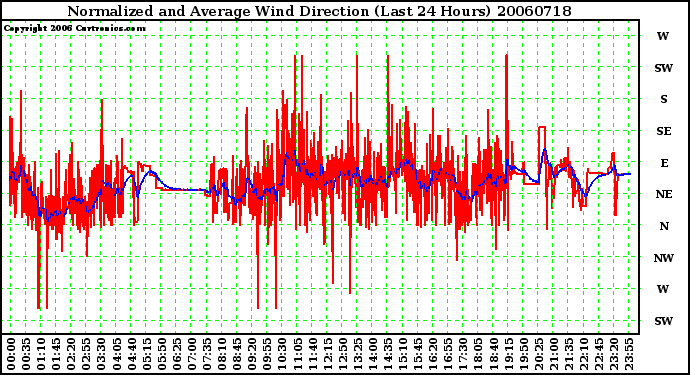Click the 13:25 time label

357,354
